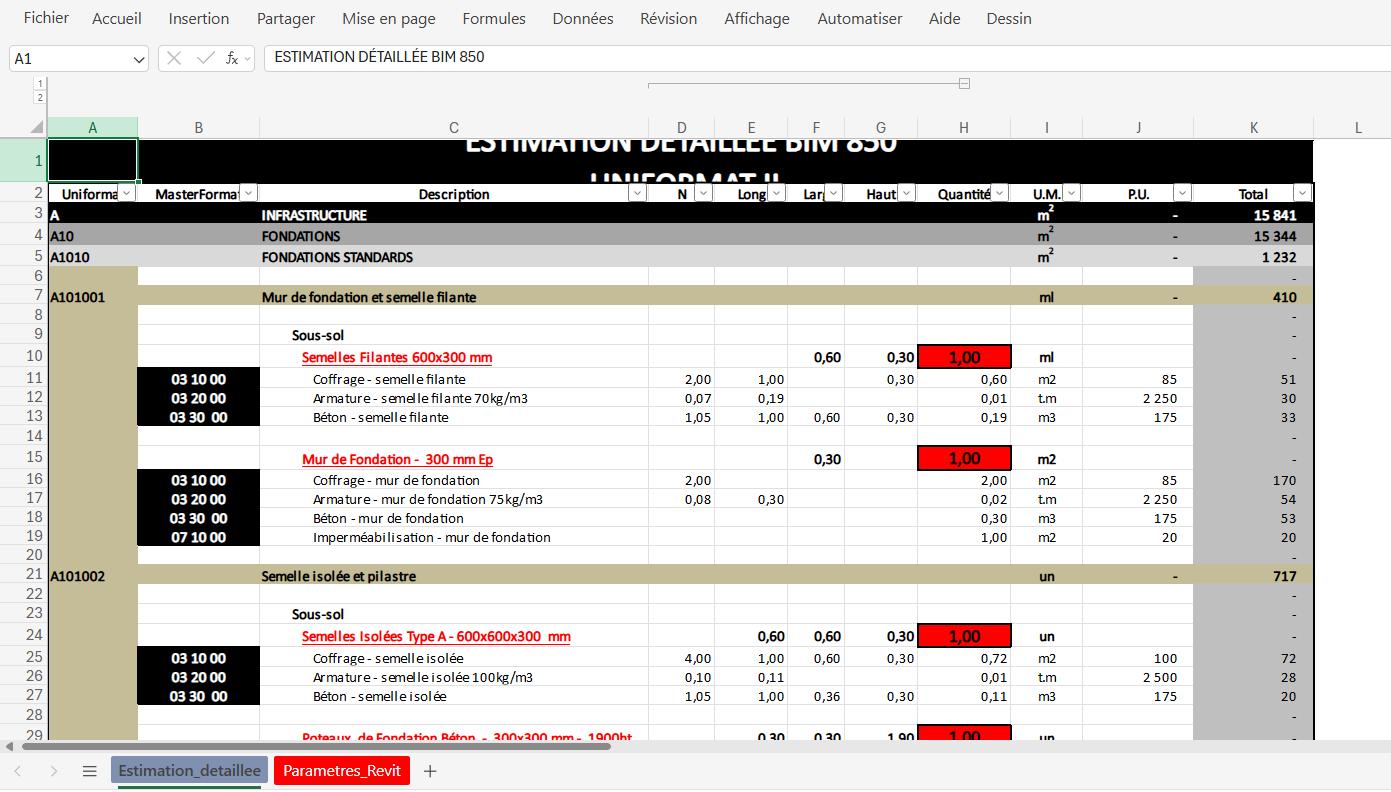Open filter dropdown for Haut column
The height and width of the screenshot is (792, 1391).
[x=906, y=193]
